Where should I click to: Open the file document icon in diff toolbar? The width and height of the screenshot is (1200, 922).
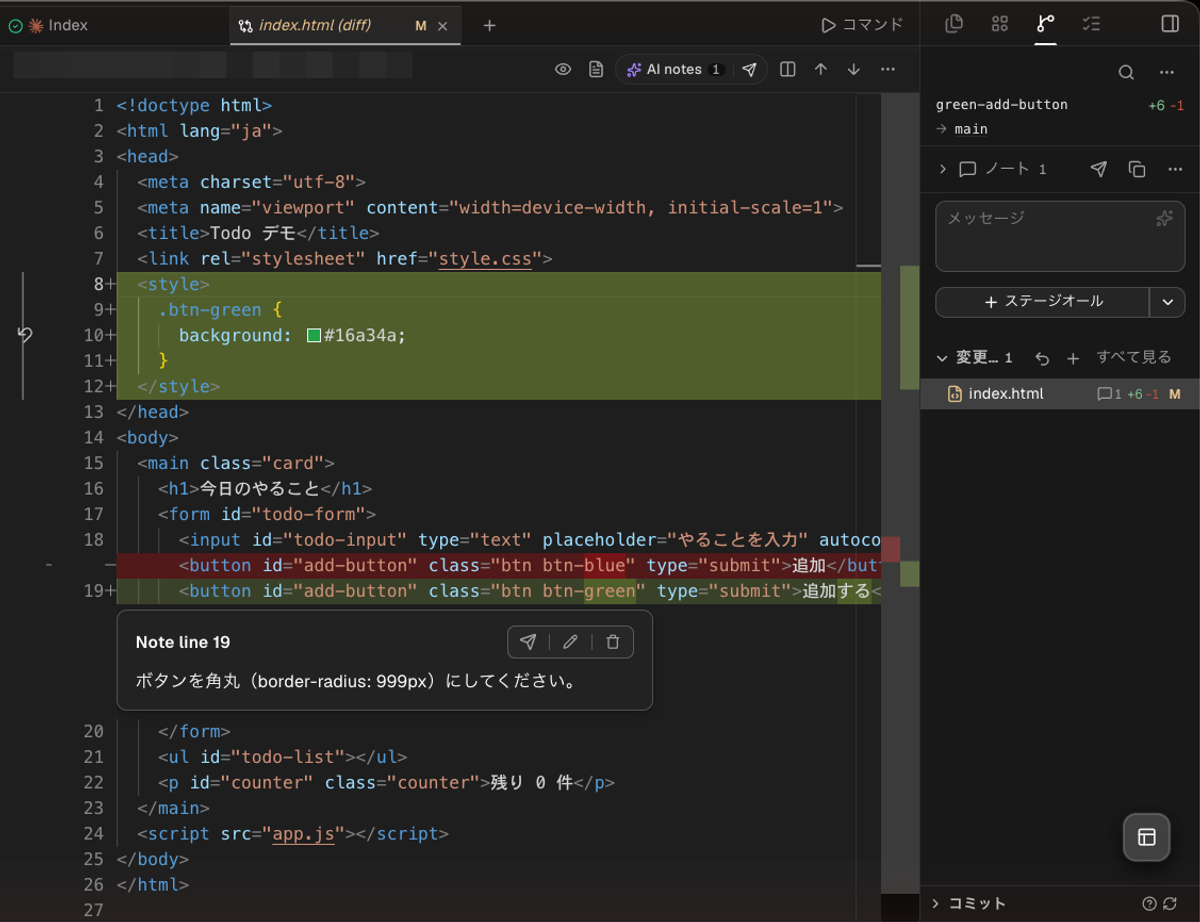click(x=596, y=69)
